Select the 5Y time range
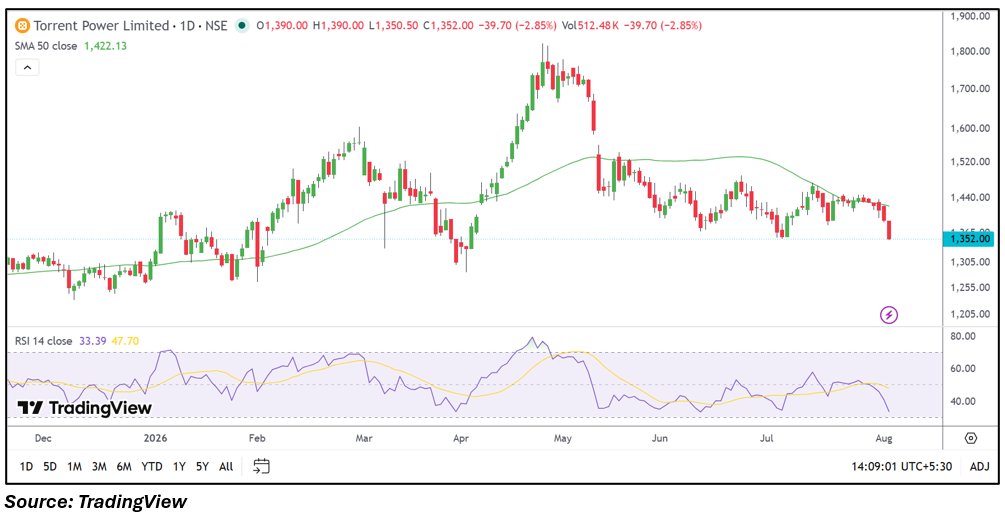 (203, 467)
